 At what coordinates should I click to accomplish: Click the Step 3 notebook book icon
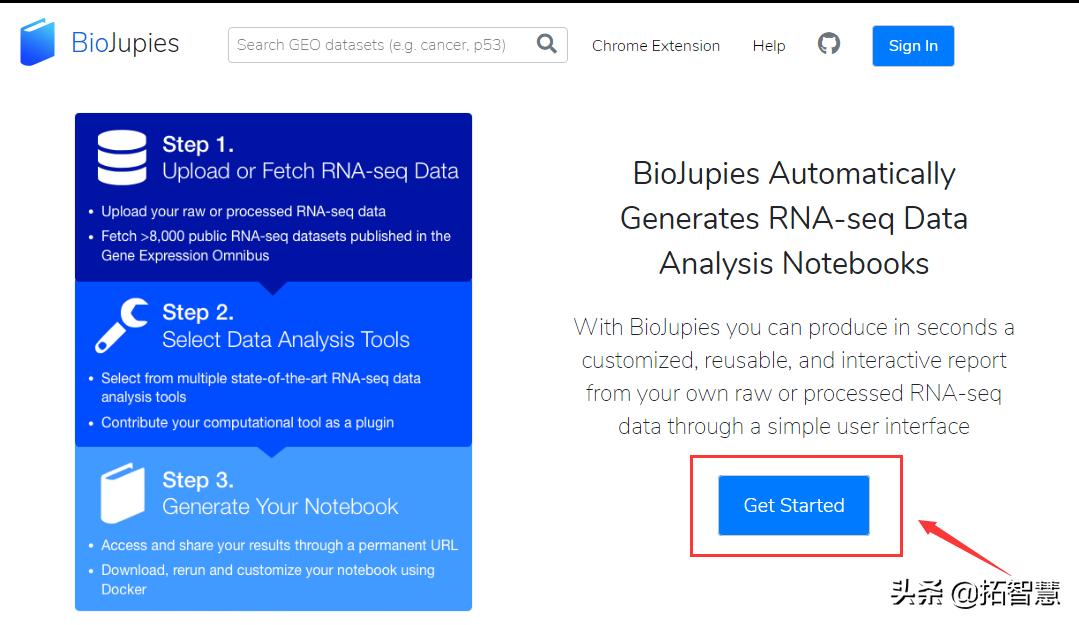pyautogui.click(x=122, y=493)
